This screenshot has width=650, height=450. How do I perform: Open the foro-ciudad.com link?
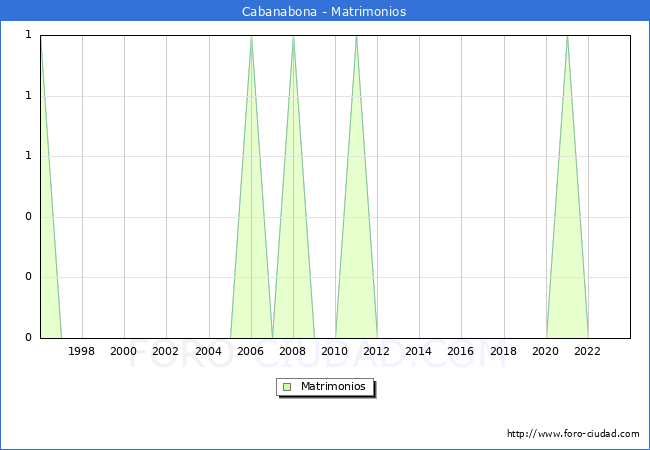tap(573, 434)
